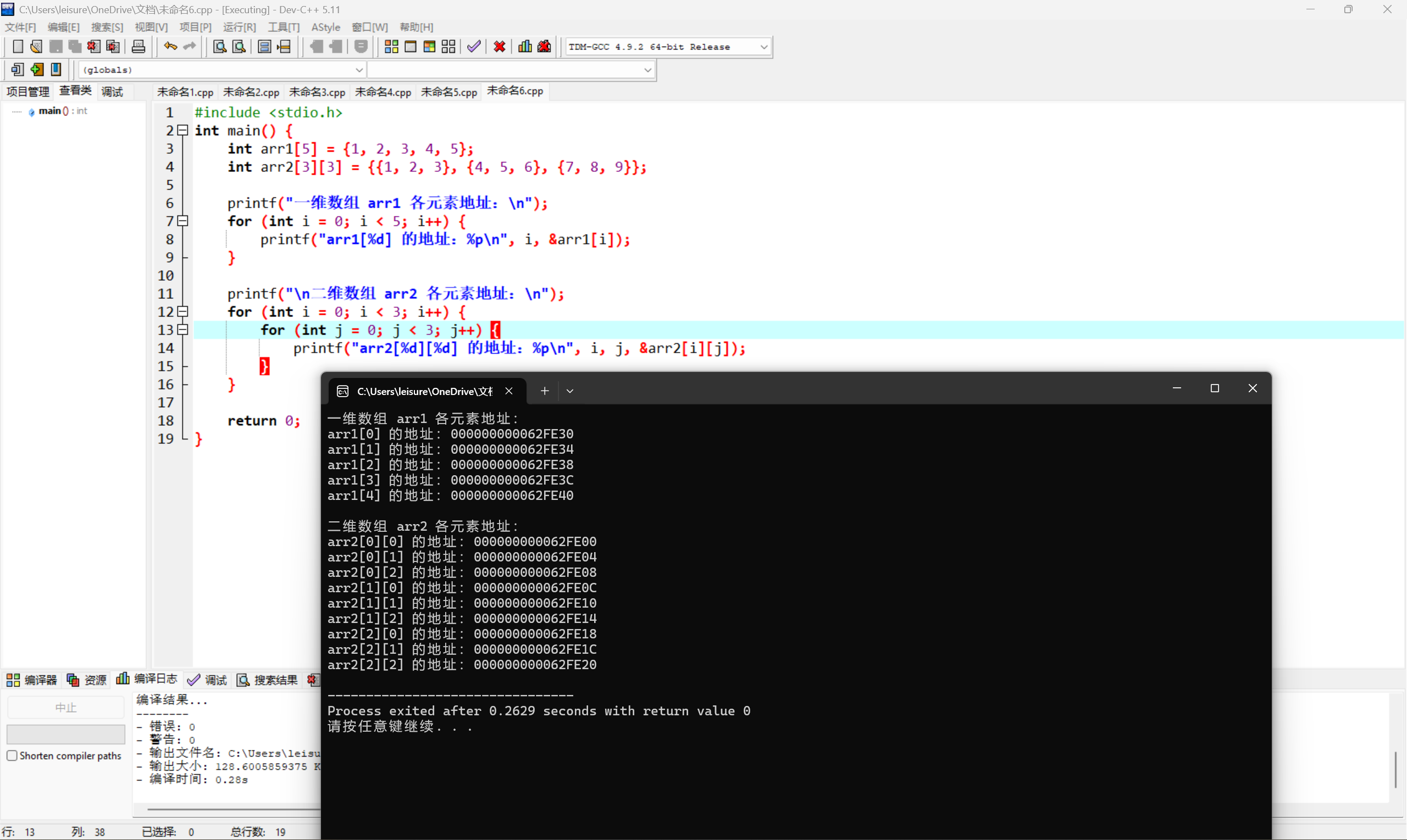Open Find with the magnifier icon
This screenshot has width=1407, height=840.
(219, 46)
